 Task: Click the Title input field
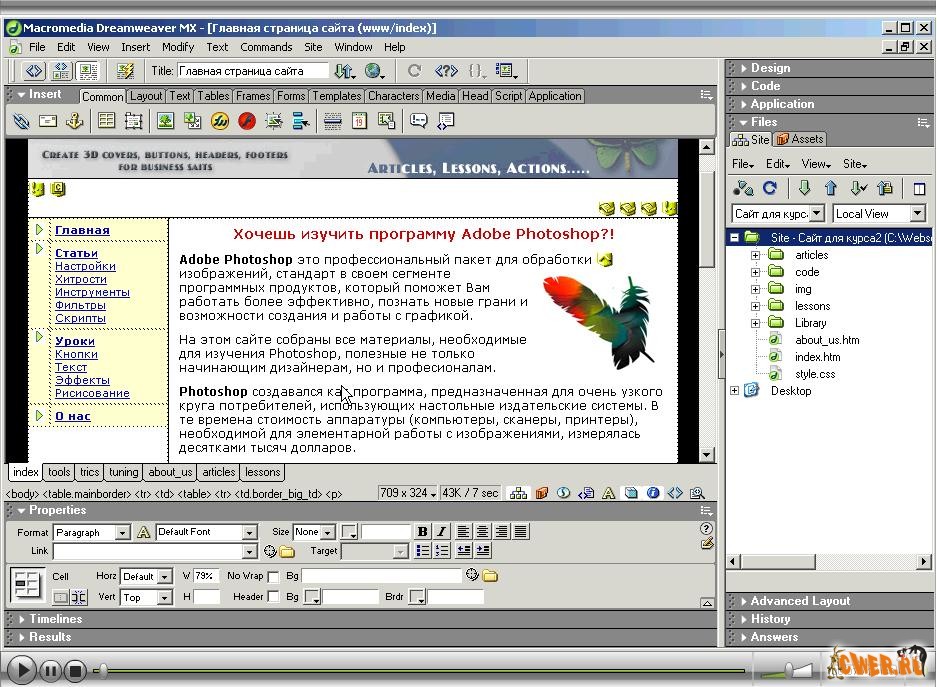253,71
